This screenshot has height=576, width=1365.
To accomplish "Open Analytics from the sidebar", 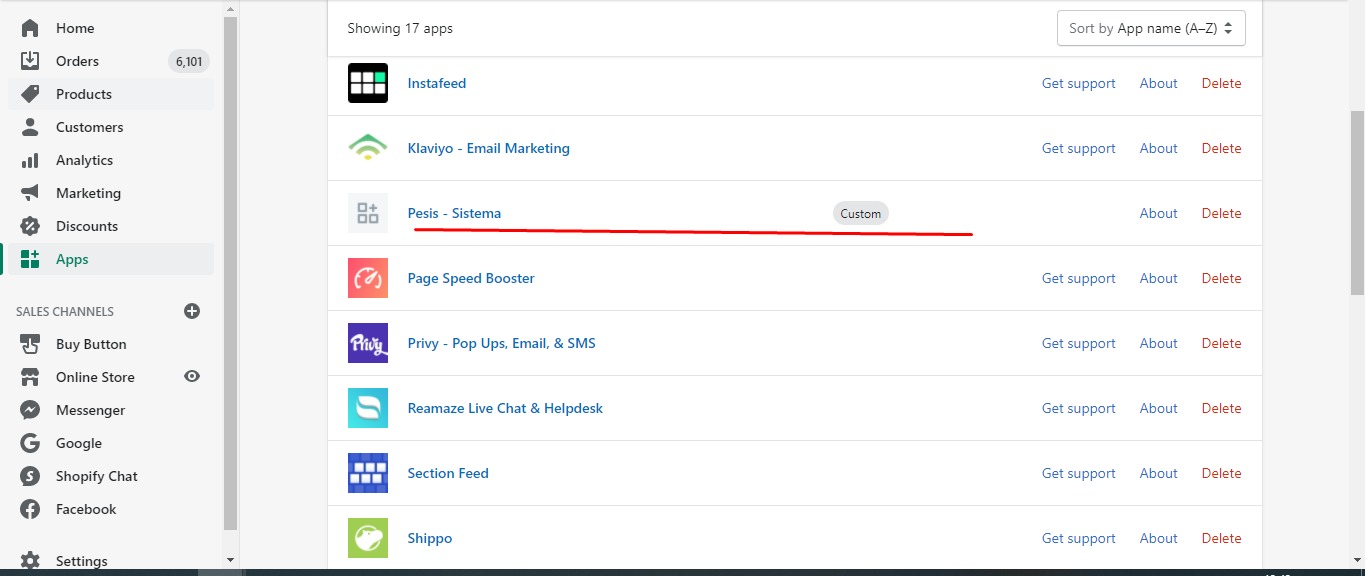I will pyautogui.click(x=84, y=160).
